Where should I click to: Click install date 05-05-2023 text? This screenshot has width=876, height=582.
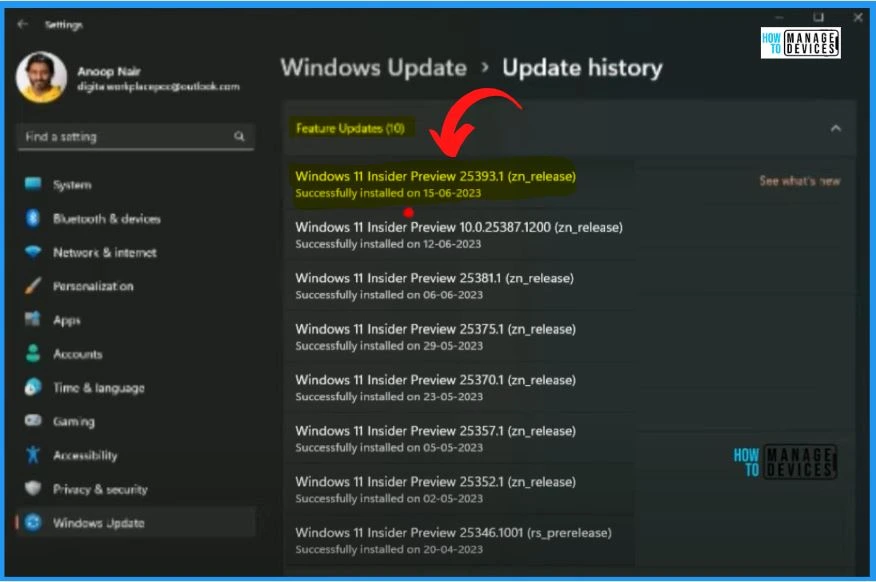tap(453, 447)
